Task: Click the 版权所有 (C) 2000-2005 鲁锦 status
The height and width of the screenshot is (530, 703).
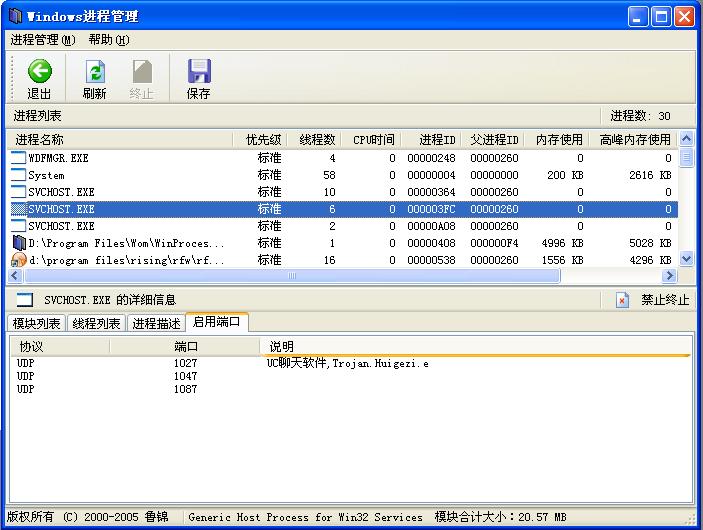Action: coord(88,517)
